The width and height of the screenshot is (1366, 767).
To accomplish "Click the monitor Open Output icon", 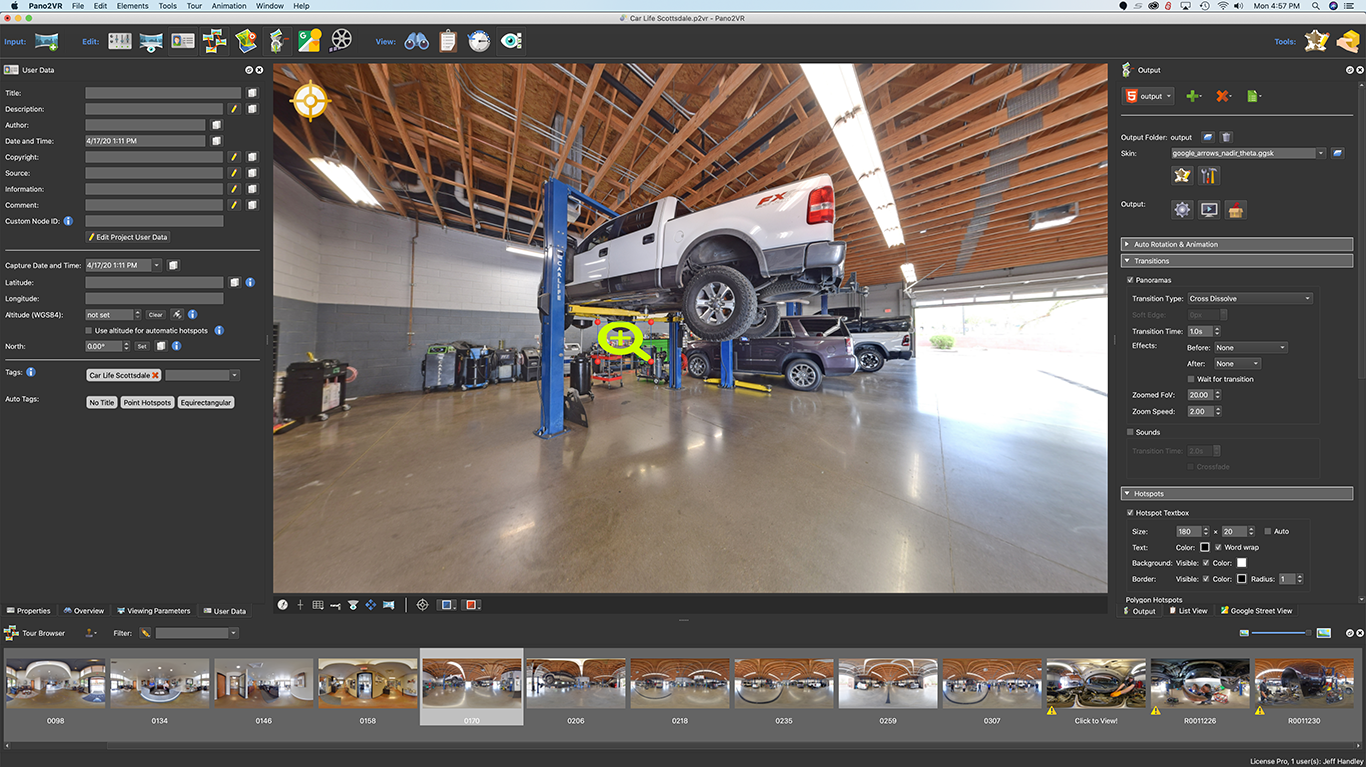I will [1209, 210].
